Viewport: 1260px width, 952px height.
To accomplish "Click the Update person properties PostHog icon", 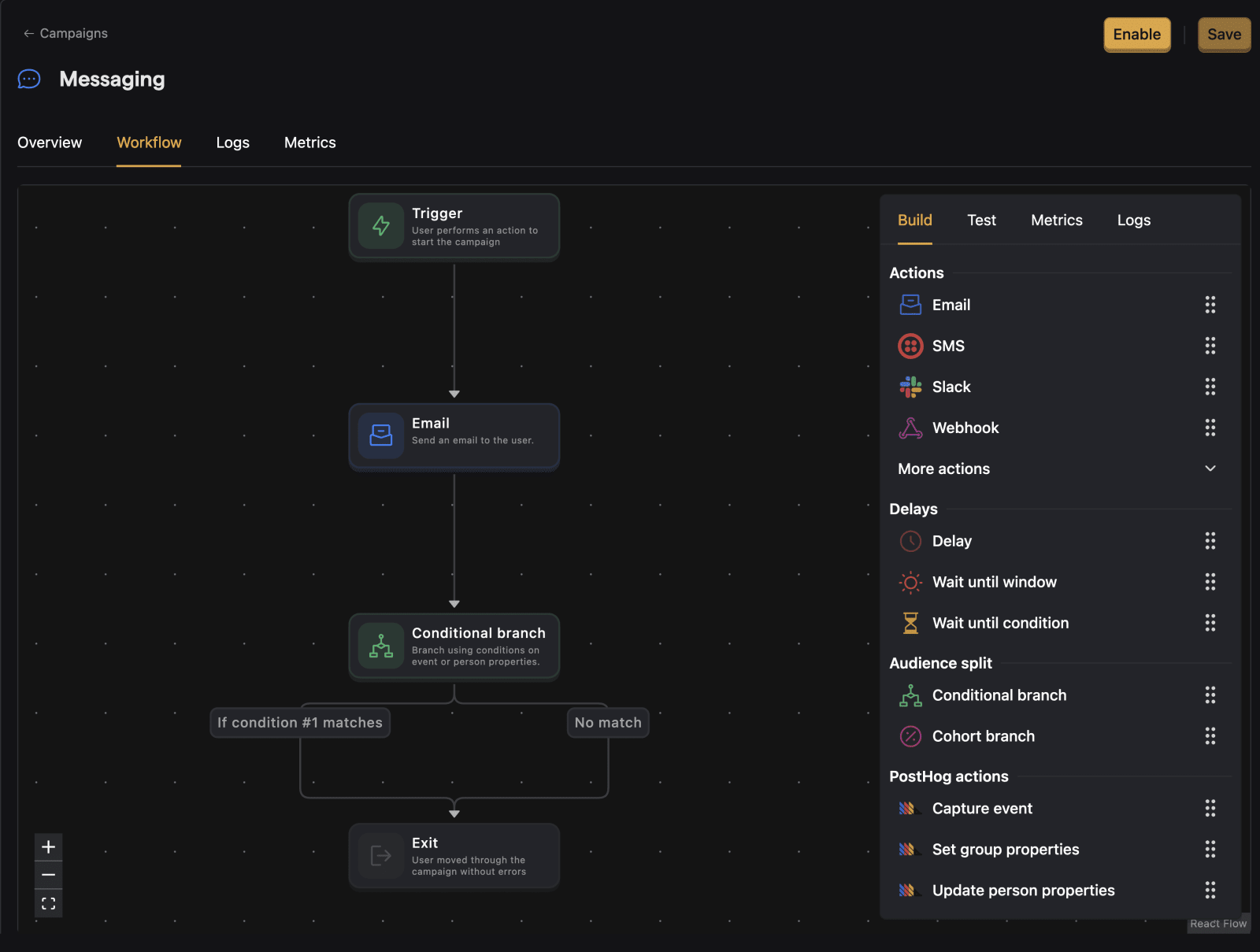I will coord(909,891).
